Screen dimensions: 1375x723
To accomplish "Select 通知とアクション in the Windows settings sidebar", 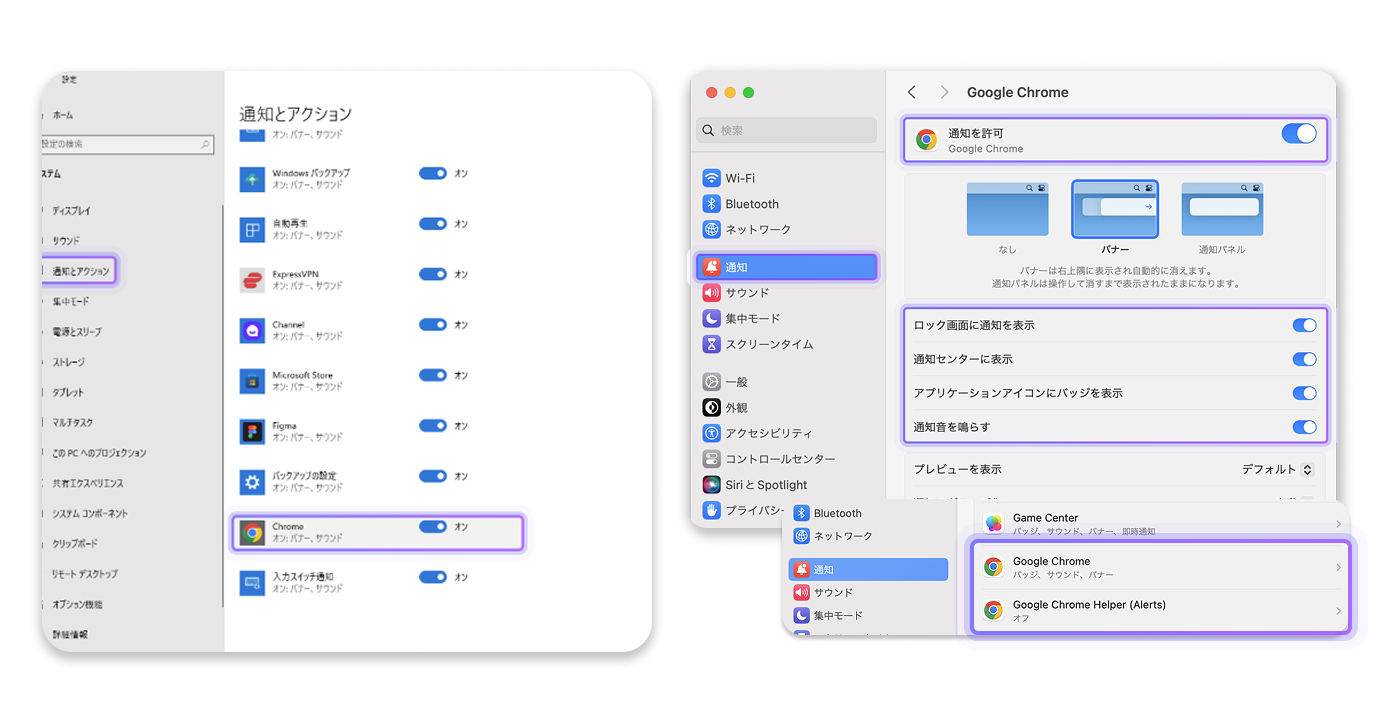I will click(80, 270).
